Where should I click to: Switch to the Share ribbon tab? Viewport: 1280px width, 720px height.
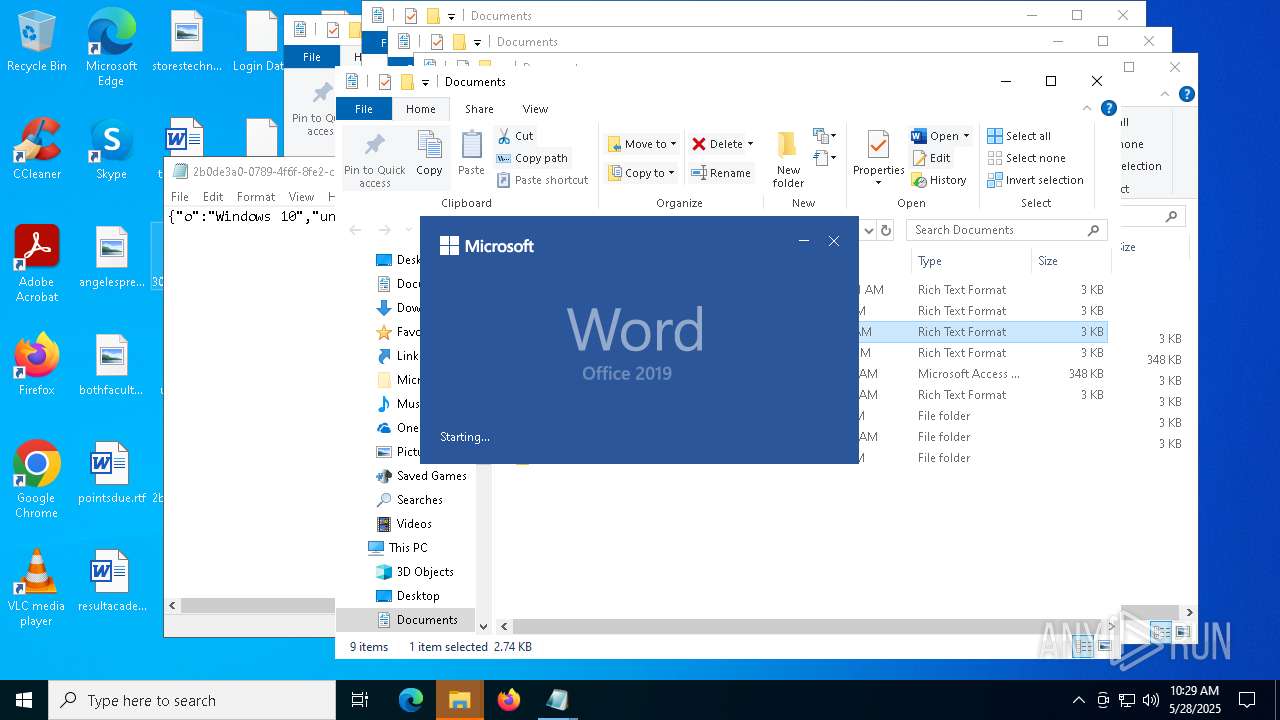[479, 109]
